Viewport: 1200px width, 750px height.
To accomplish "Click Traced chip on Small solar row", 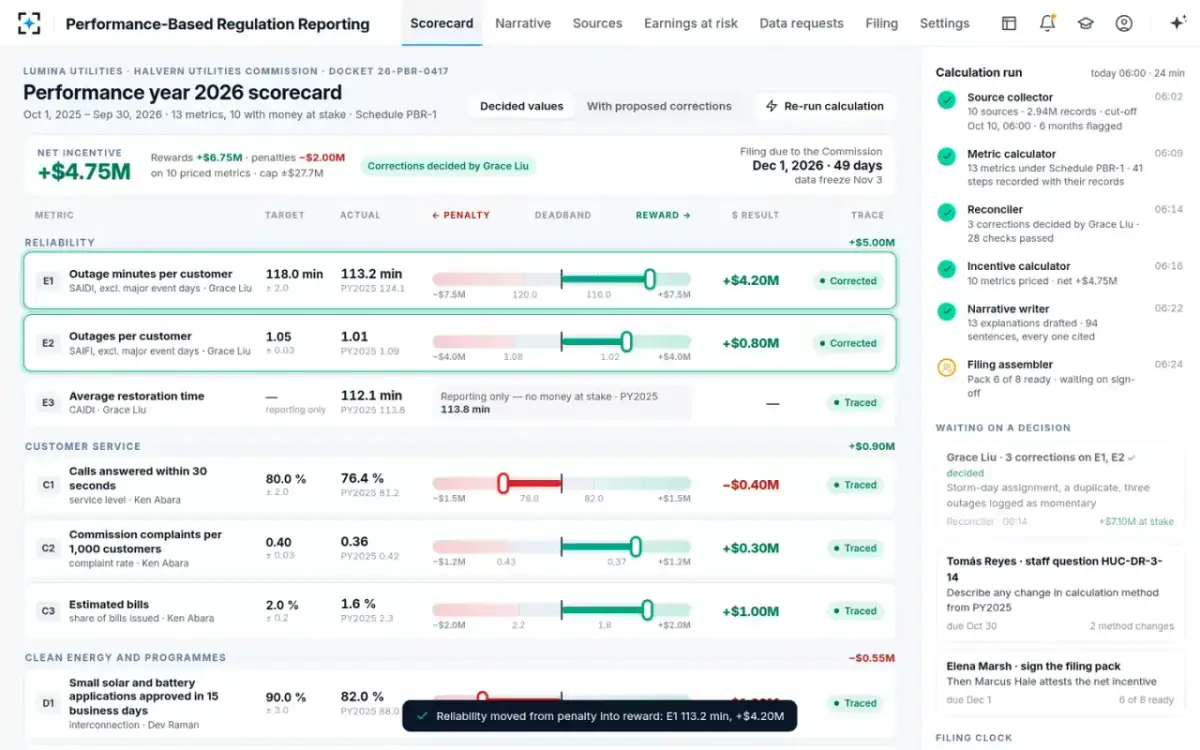I will (855, 703).
